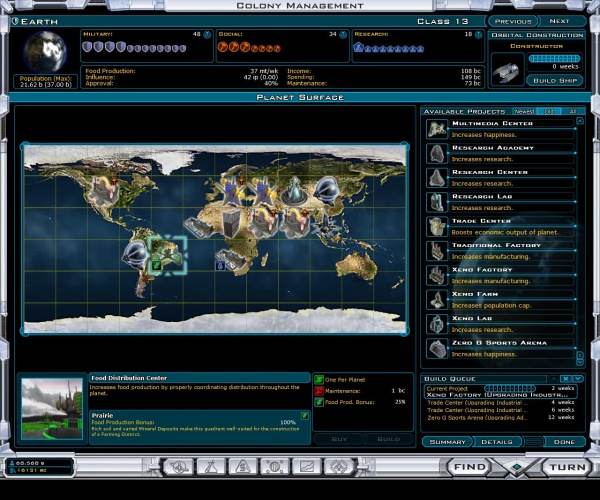
Task: Select the Trade Center project icon
Action: 437,226
